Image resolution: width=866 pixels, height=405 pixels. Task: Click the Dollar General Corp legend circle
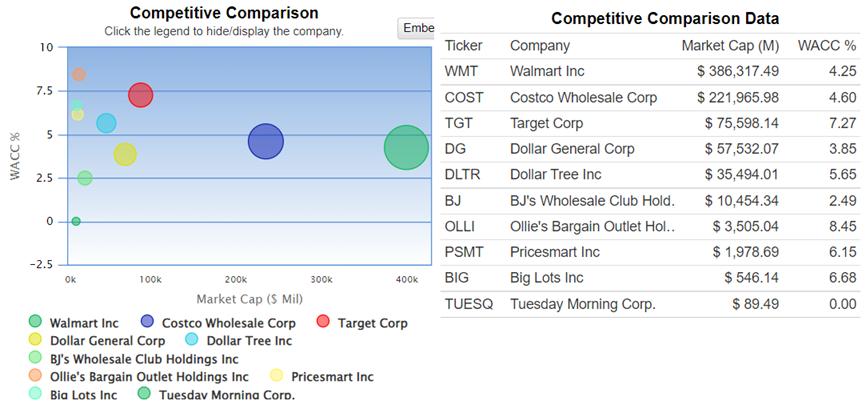36,340
